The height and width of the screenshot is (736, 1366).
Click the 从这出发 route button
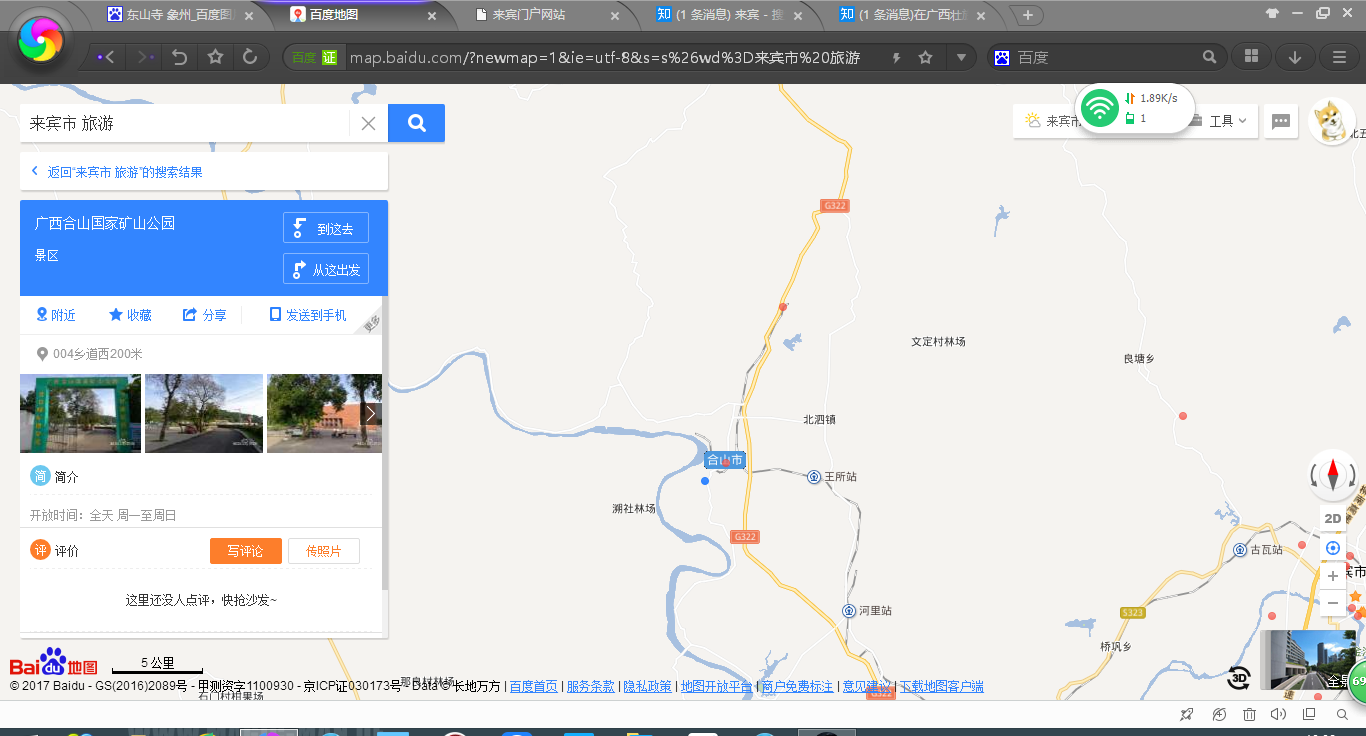326,269
